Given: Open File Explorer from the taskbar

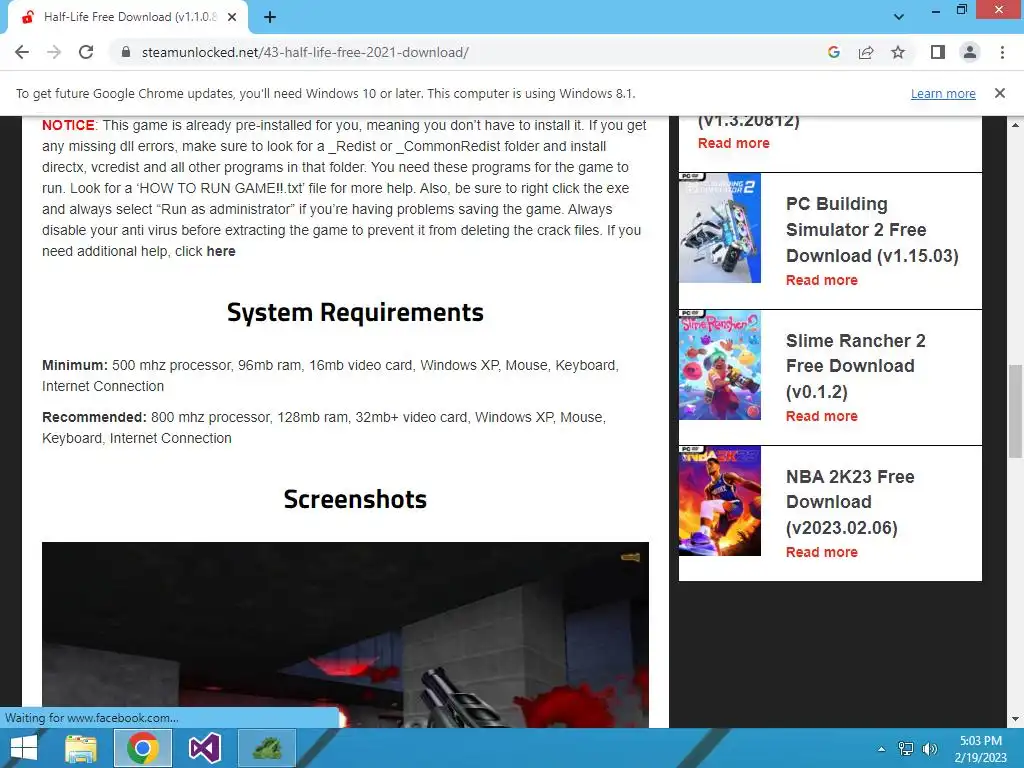Looking at the screenshot, I should (x=81, y=748).
